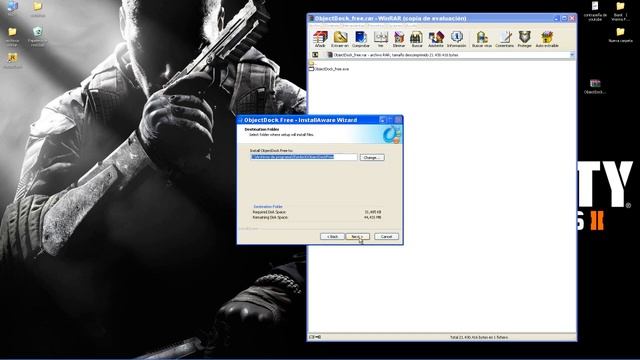
Task: Click the Back button in InstallAware Wizard
Action: pos(332,237)
